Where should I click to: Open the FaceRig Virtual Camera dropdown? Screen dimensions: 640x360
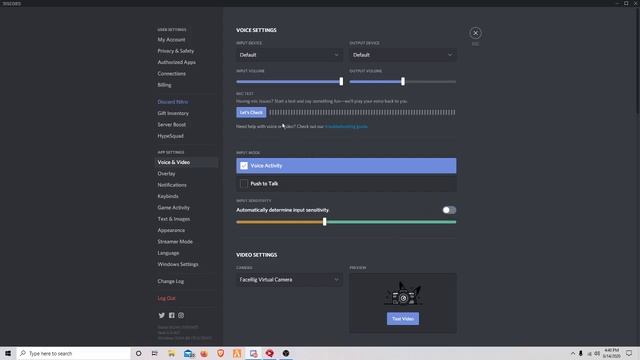tap(289, 280)
